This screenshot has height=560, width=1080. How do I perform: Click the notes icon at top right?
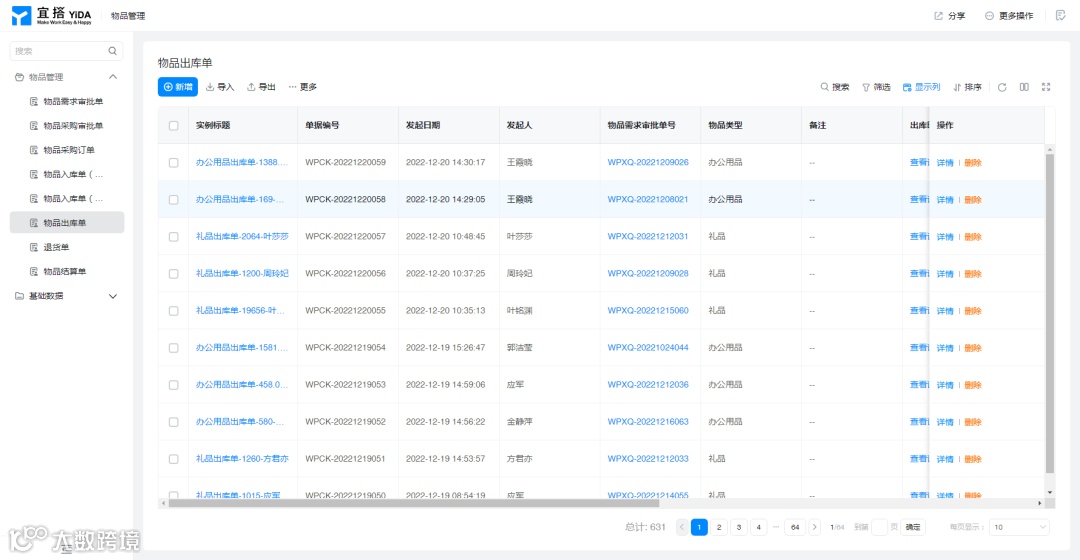(x=1061, y=16)
